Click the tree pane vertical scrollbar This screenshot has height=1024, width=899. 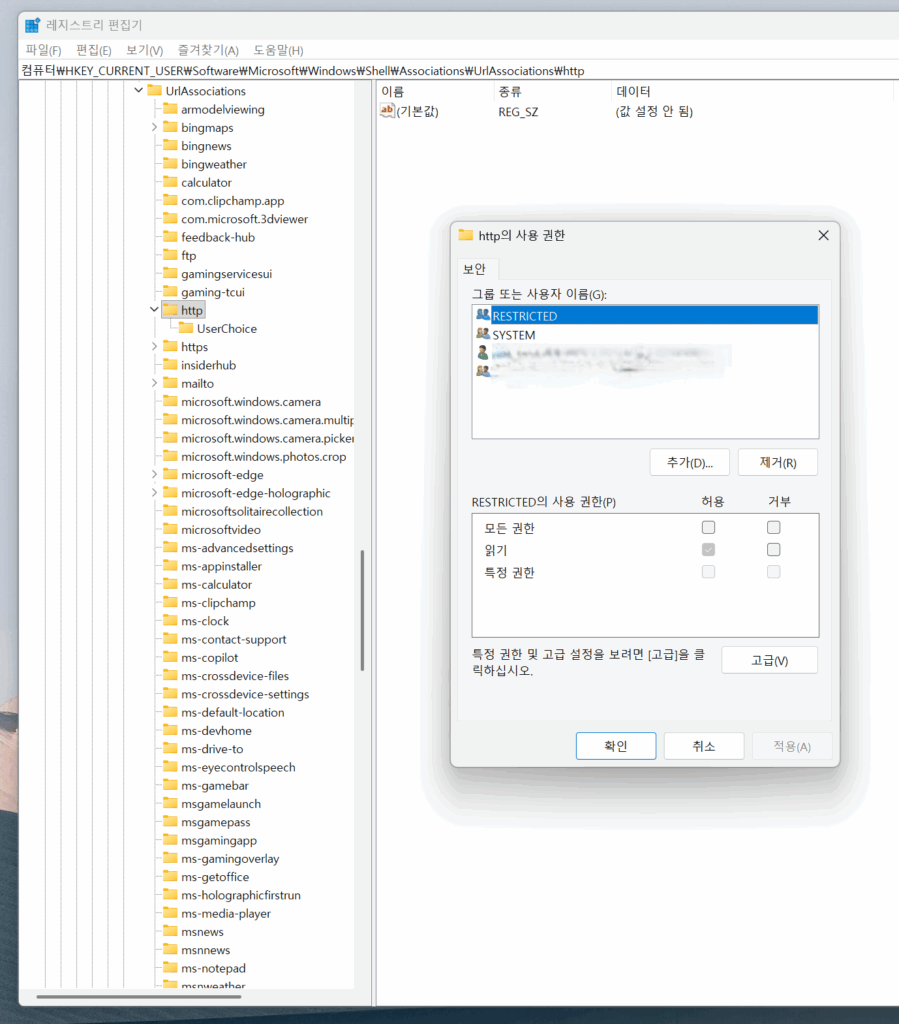[x=362, y=610]
